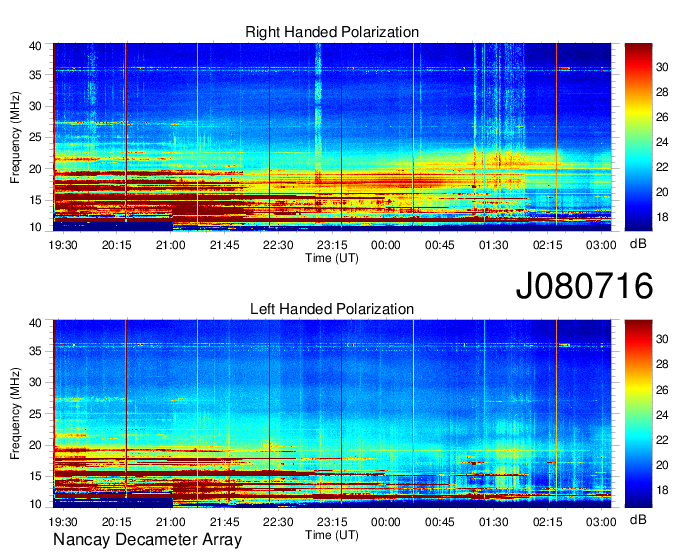
Task: Click 00:00 time tick on Right Handed plot
Action: (x=386, y=245)
